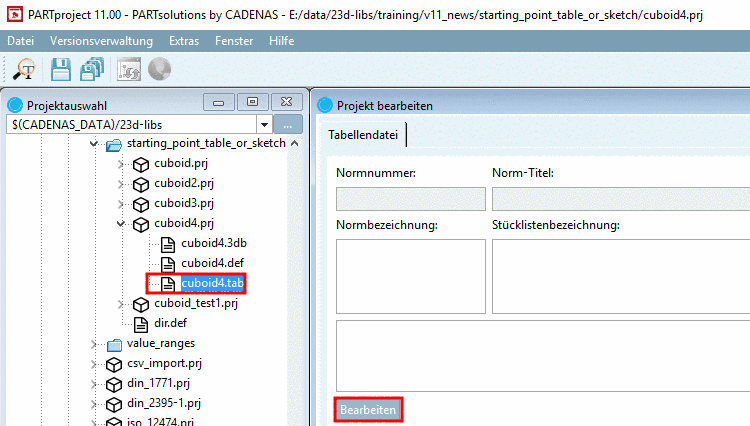Open the Extras menu
Viewport: 750px width, 426px height.
coord(184,41)
